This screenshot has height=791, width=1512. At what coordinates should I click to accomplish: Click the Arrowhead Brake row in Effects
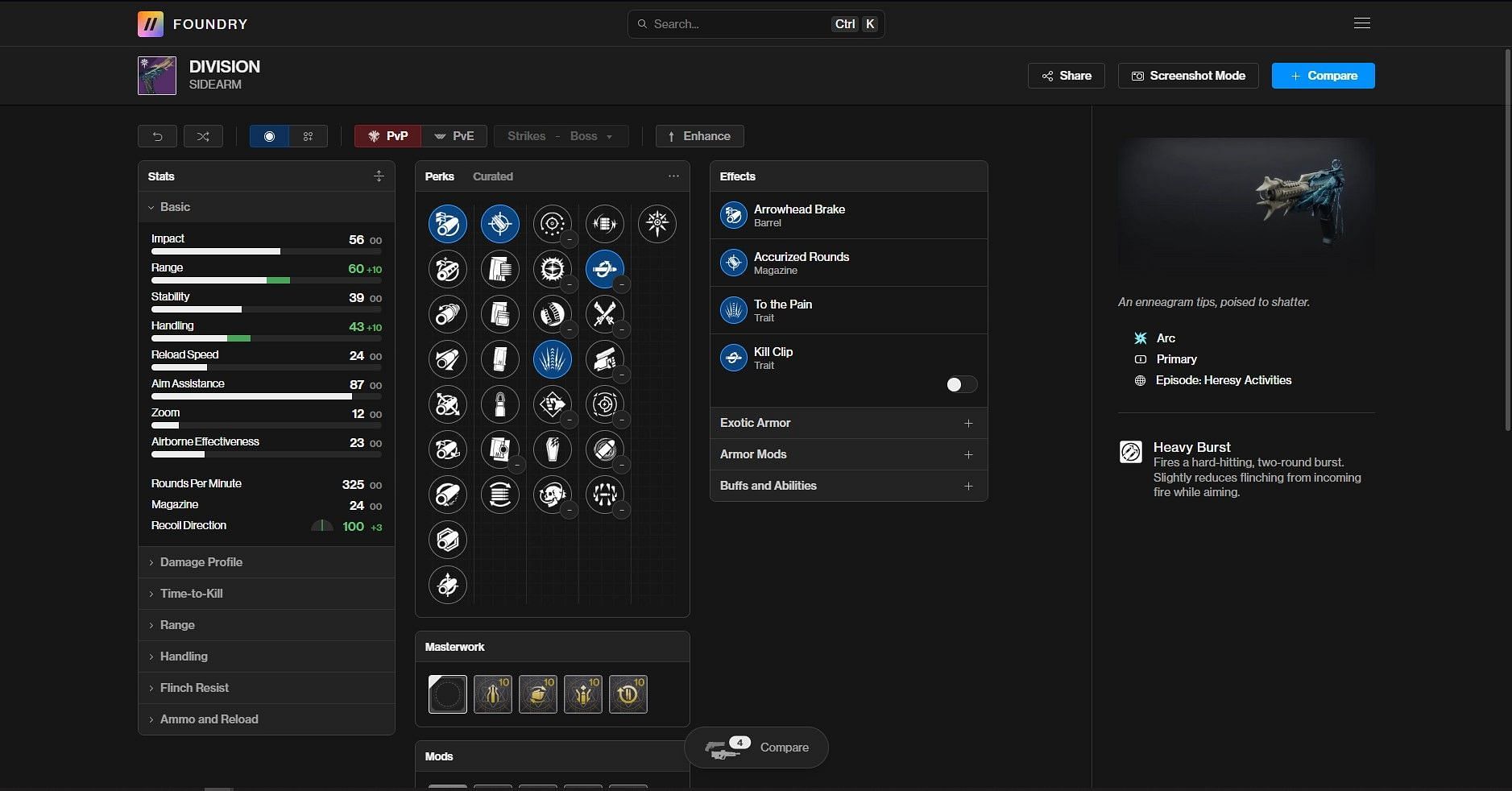point(849,215)
